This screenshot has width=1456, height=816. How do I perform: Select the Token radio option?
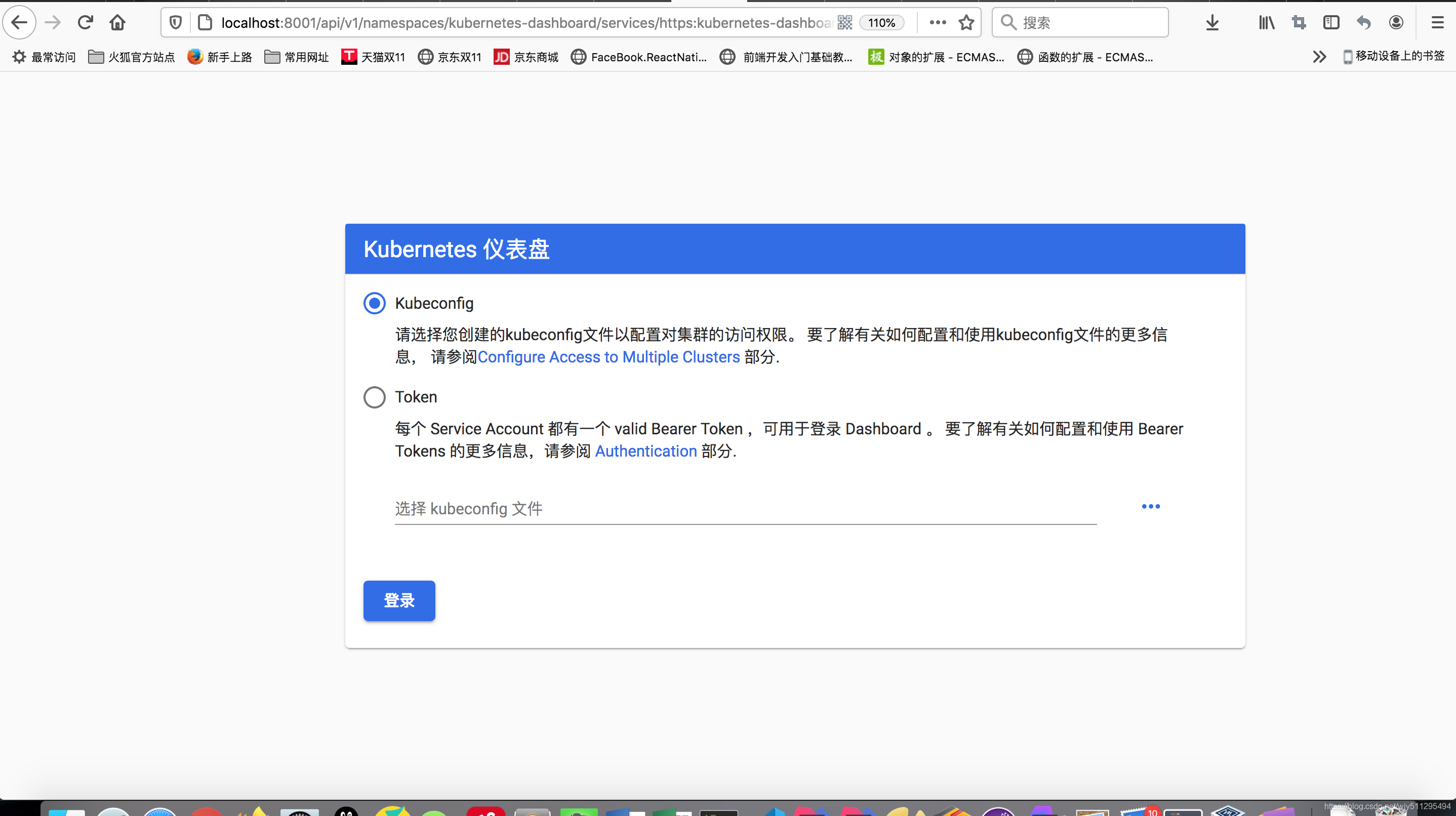coord(374,397)
